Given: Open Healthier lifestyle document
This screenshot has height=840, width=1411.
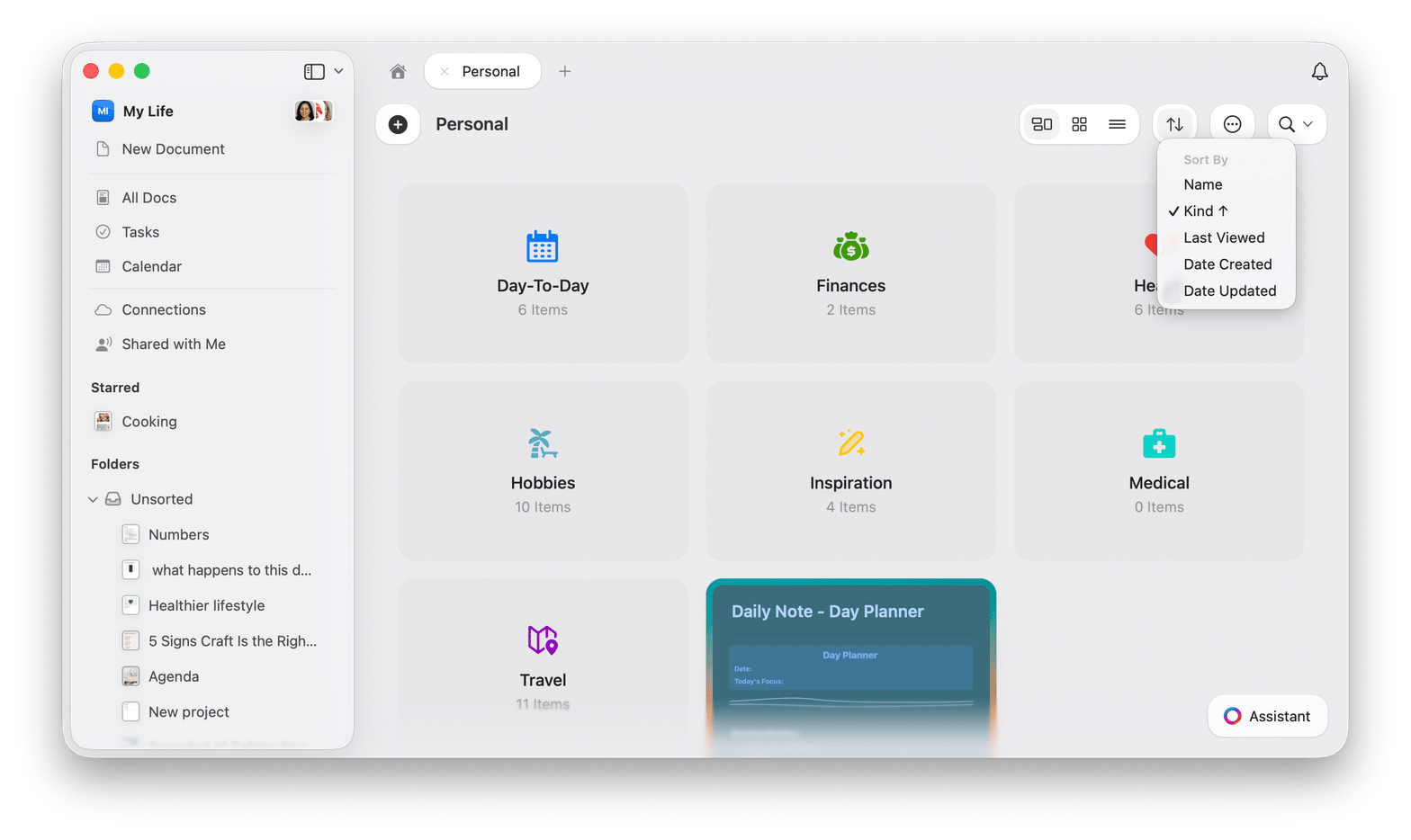Looking at the screenshot, I should 206,605.
